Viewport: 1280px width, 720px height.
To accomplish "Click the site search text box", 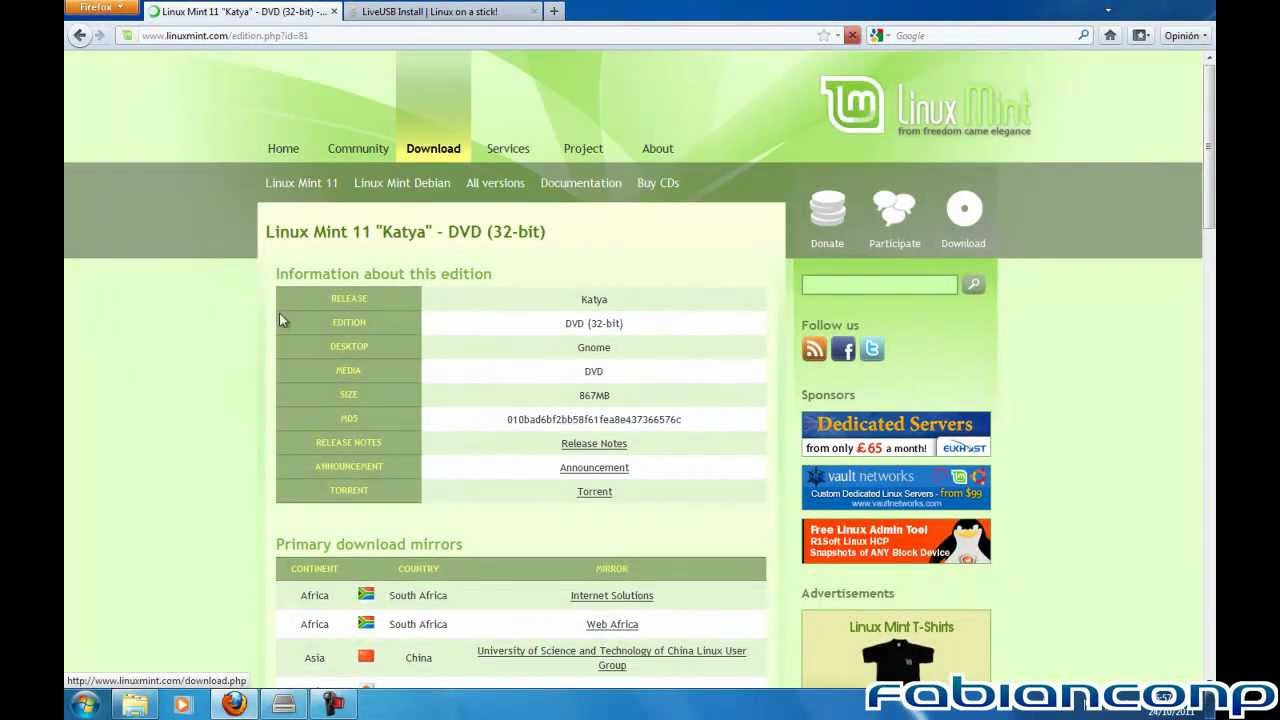I will (x=879, y=285).
